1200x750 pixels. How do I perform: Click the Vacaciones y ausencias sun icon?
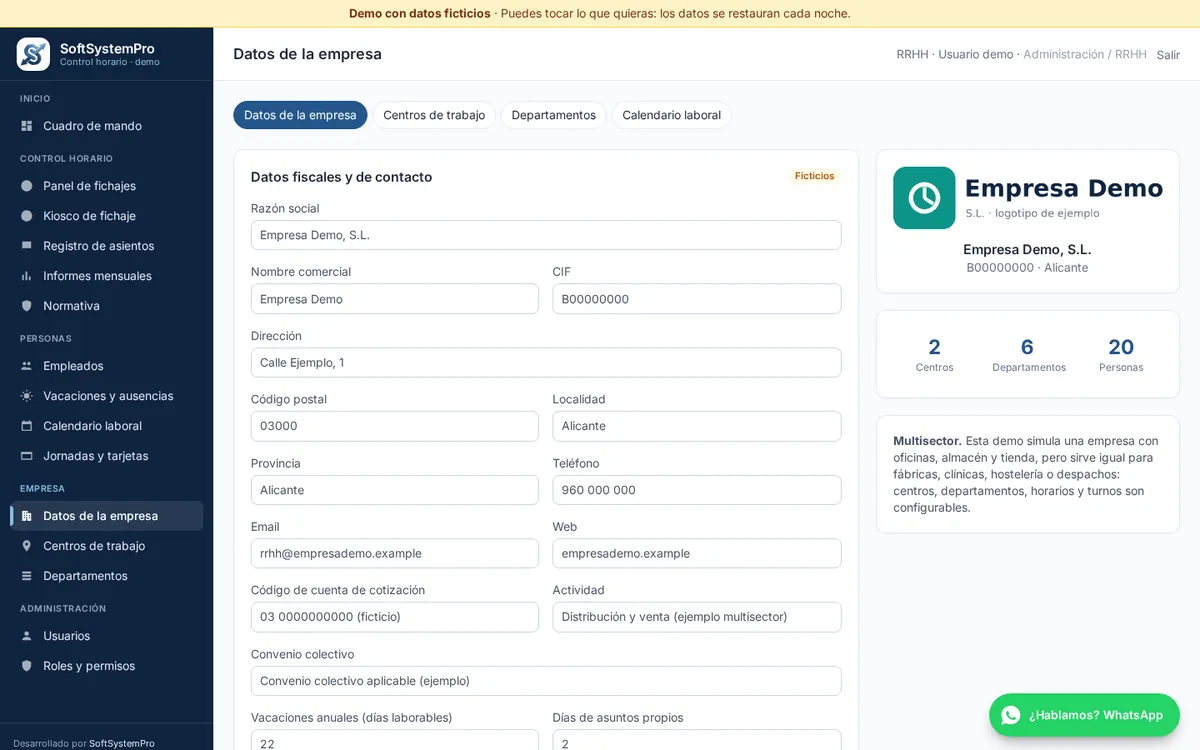click(27, 396)
